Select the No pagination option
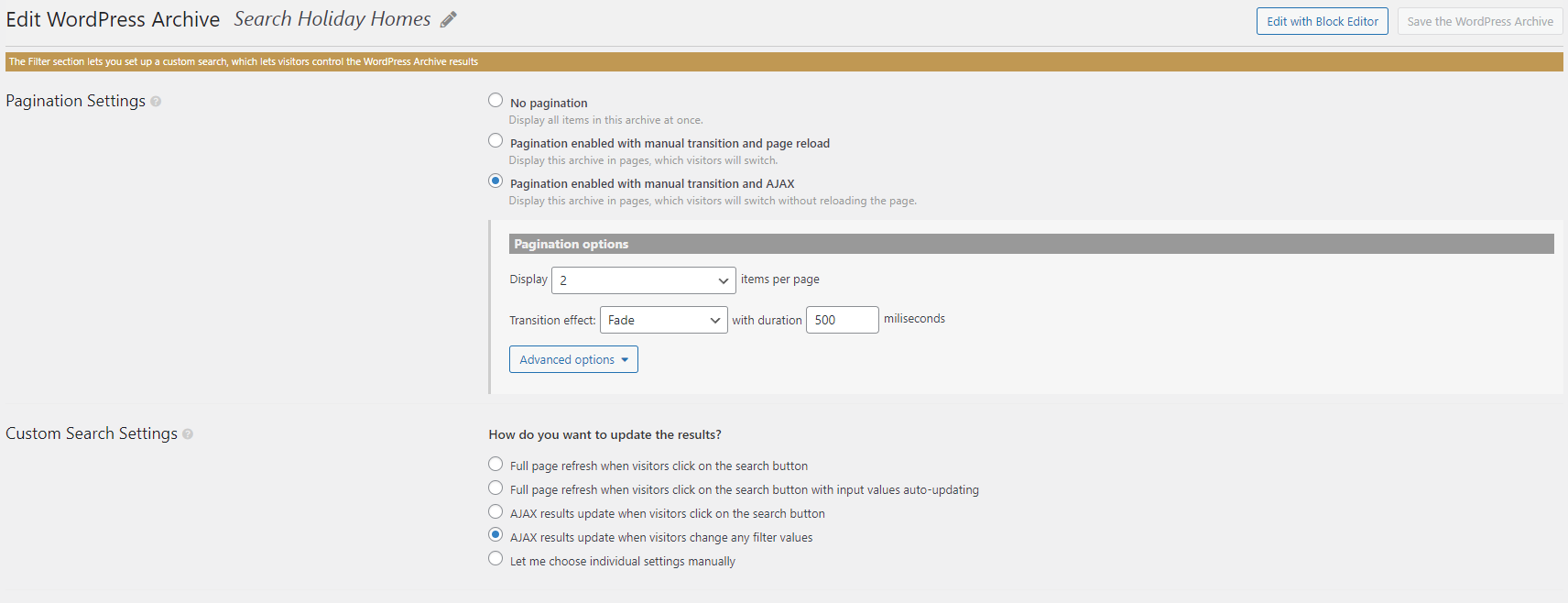 [495, 100]
